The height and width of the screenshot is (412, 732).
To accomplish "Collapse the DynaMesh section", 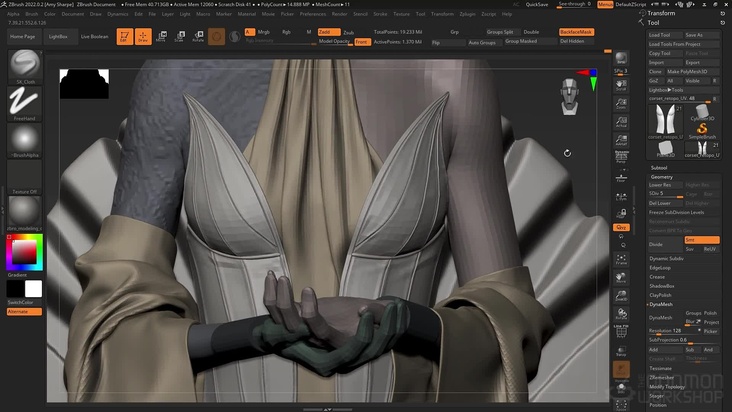I will tap(661, 304).
